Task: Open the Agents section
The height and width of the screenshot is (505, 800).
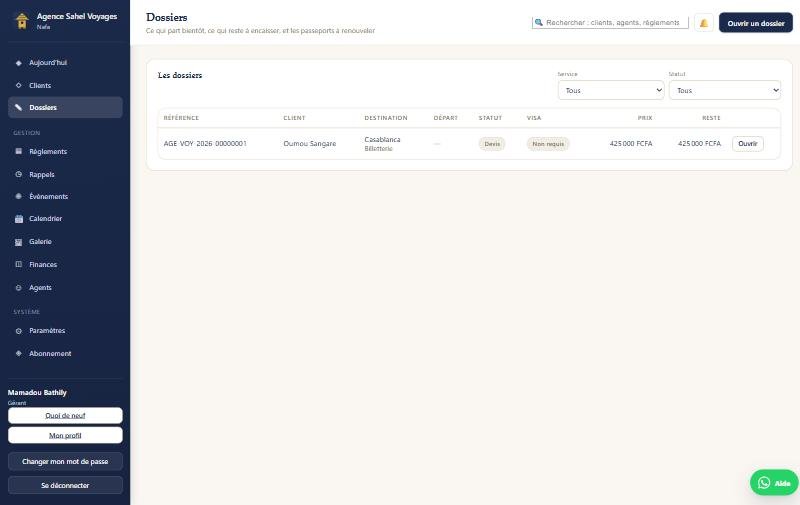Action: click(65, 288)
